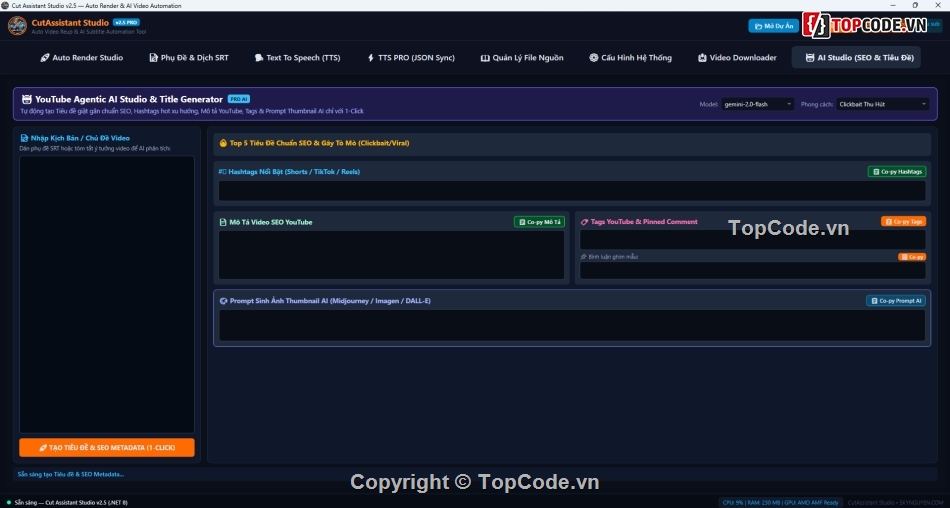Click the pin icon beside Bình luận ghim mẫu
This screenshot has width=950, height=508.
[x=583, y=257]
